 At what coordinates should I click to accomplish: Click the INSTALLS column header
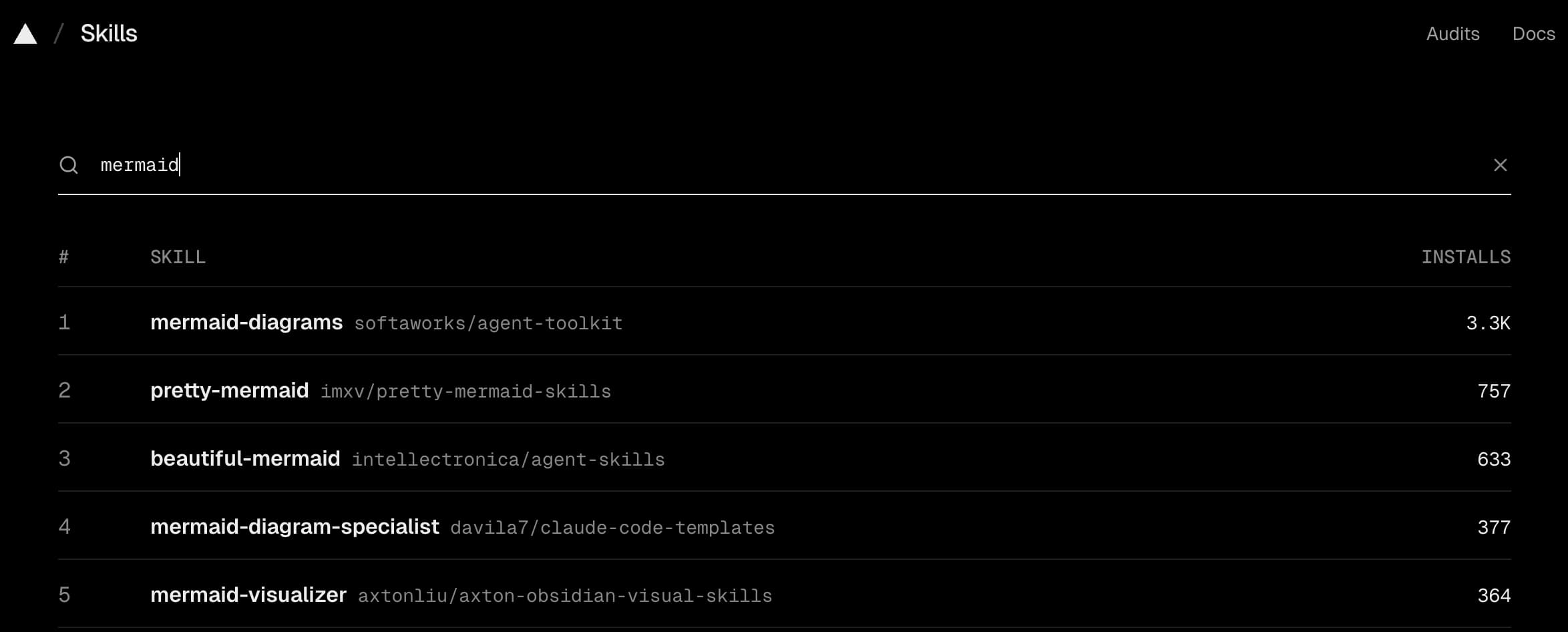1465,257
